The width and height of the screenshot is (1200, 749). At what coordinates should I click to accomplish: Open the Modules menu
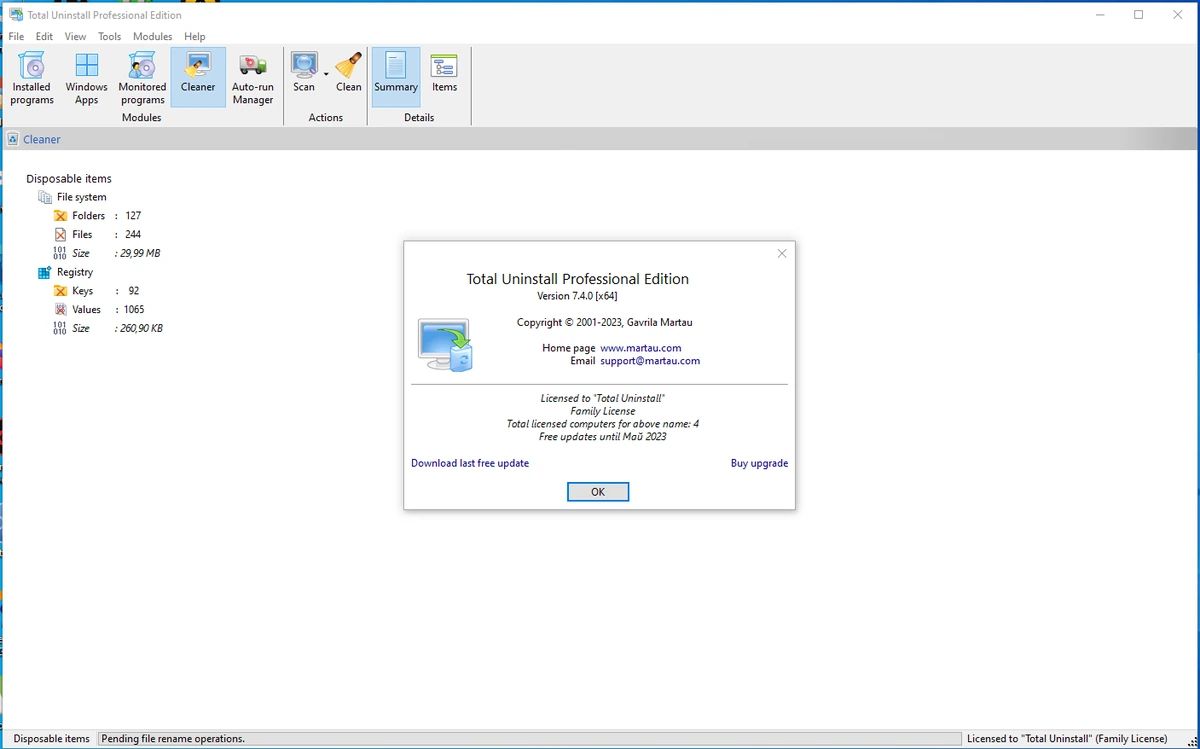click(153, 36)
